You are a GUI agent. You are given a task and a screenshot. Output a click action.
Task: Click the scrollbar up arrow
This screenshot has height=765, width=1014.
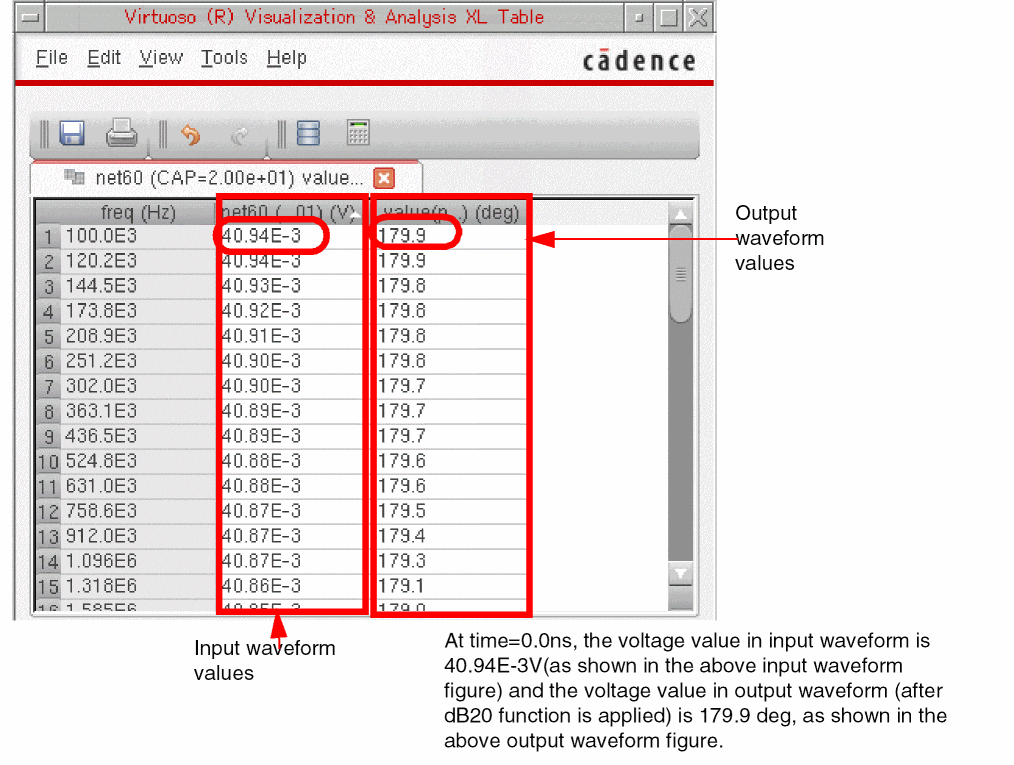click(x=680, y=214)
